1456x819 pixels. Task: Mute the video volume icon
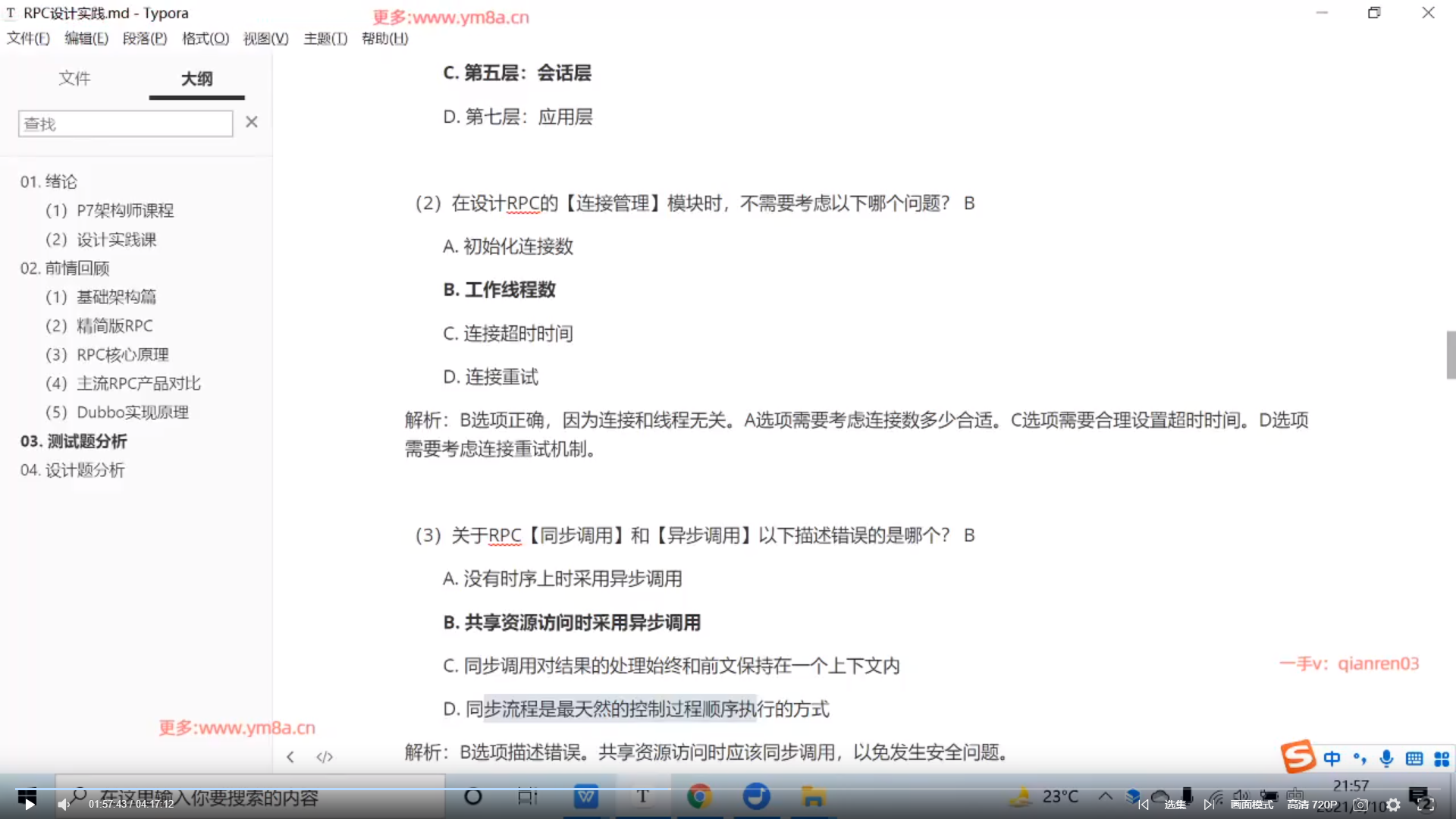pyautogui.click(x=64, y=805)
